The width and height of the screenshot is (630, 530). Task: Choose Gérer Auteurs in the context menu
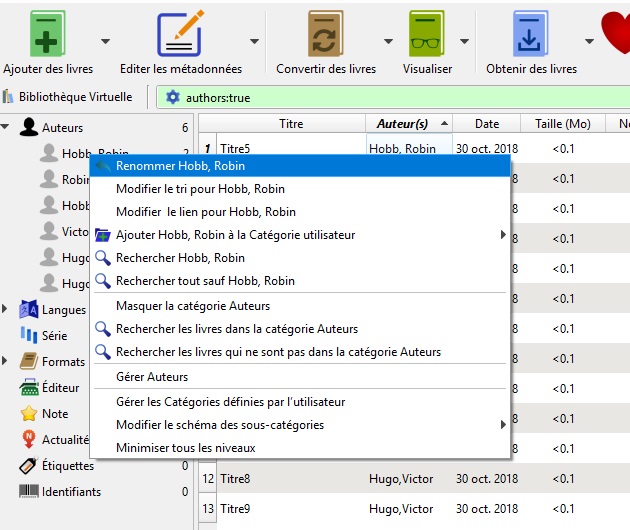300,377
